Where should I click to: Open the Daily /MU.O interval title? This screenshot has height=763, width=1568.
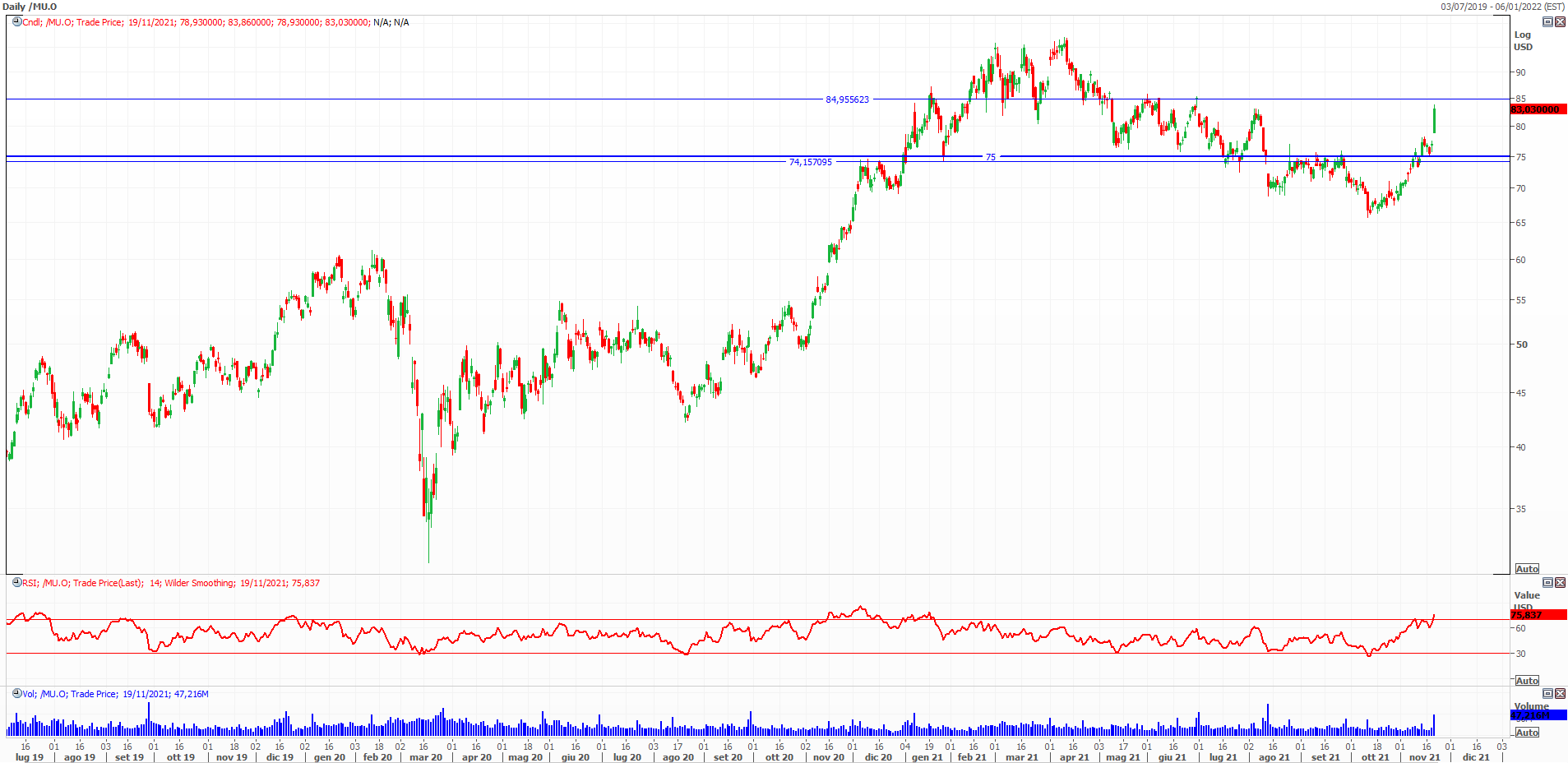[30, 7]
